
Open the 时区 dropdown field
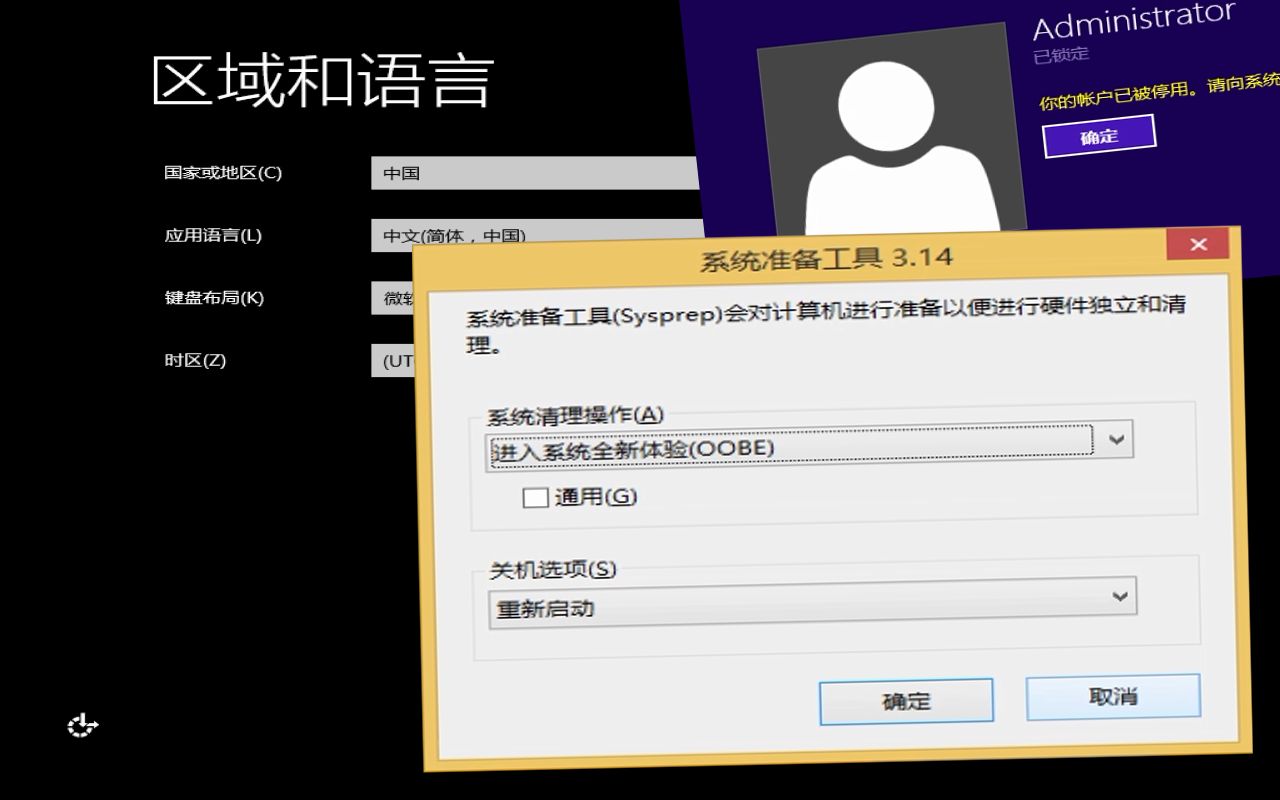tap(392, 360)
